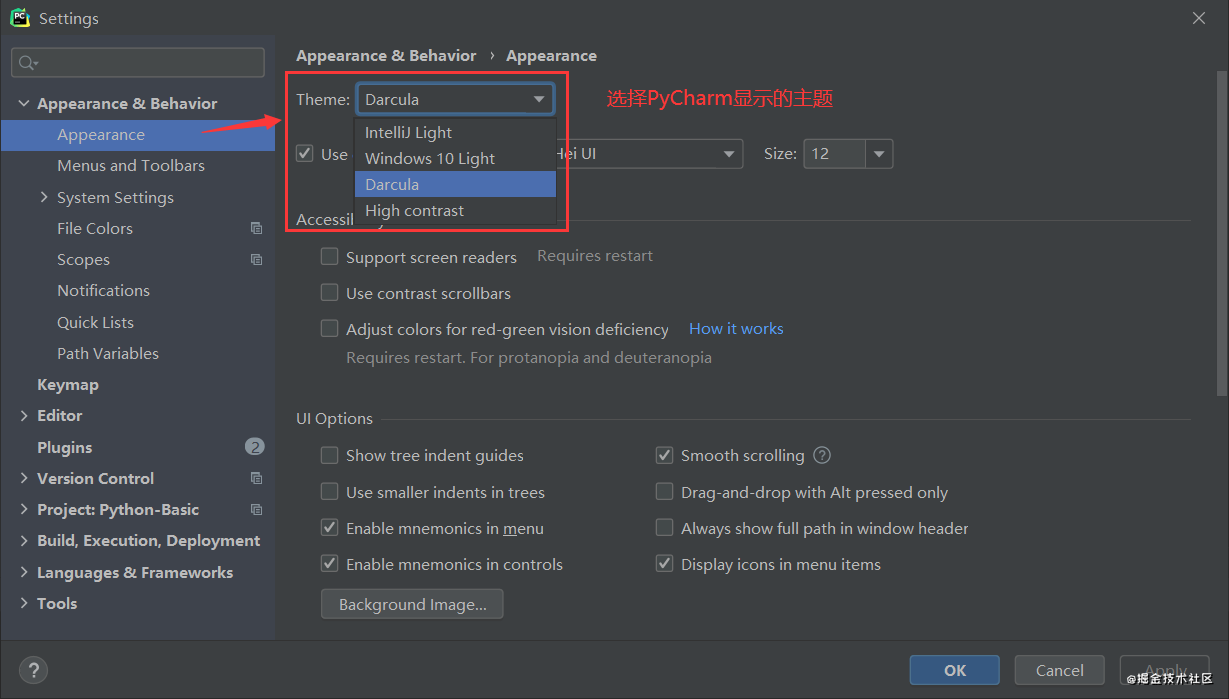Click the search magnifier icon
Image resolution: width=1229 pixels, height=699 pixels.
coord(27,63)
